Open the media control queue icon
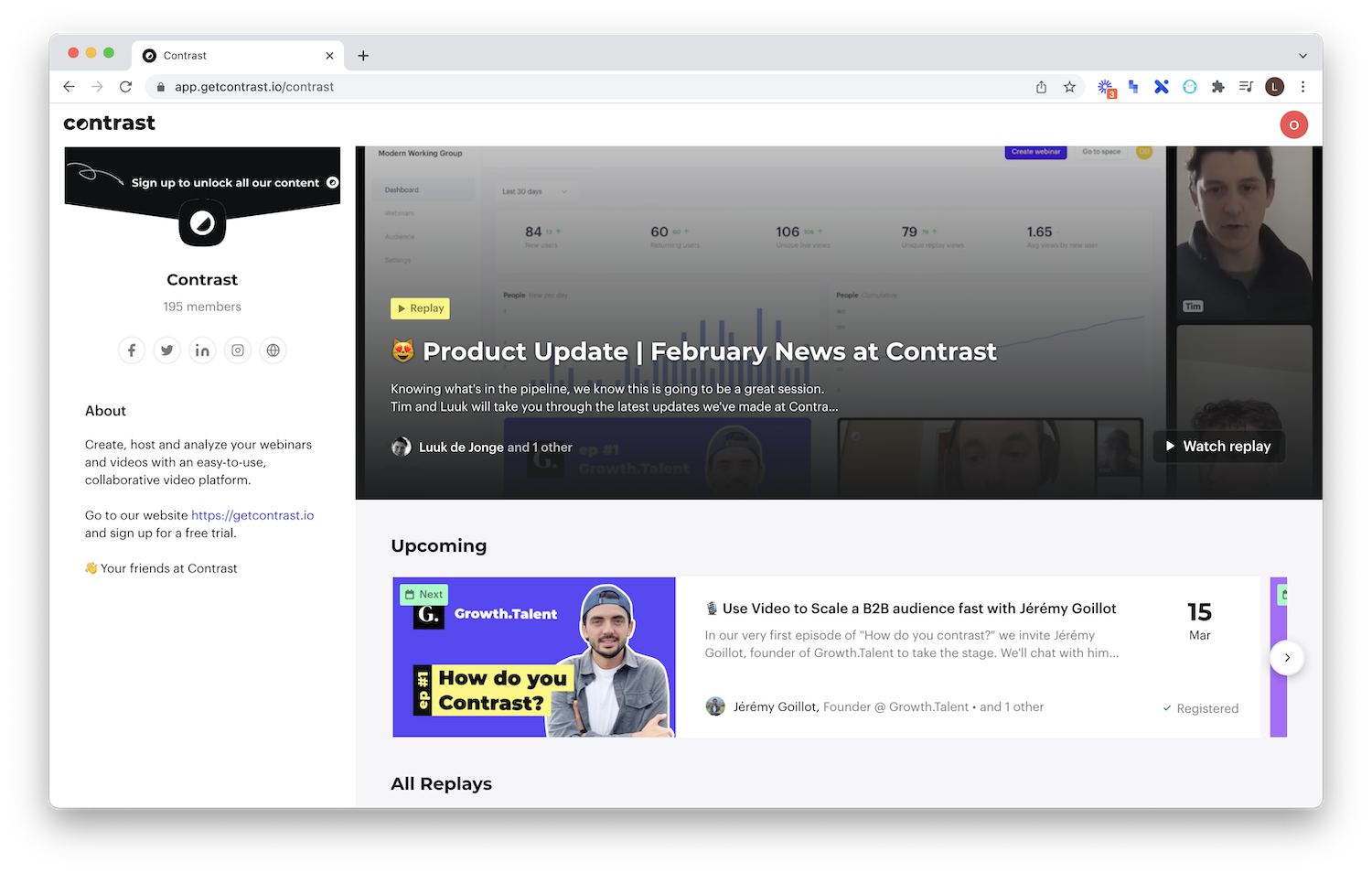Viewport: 1372px width, 873px height. pos(1246,87)
